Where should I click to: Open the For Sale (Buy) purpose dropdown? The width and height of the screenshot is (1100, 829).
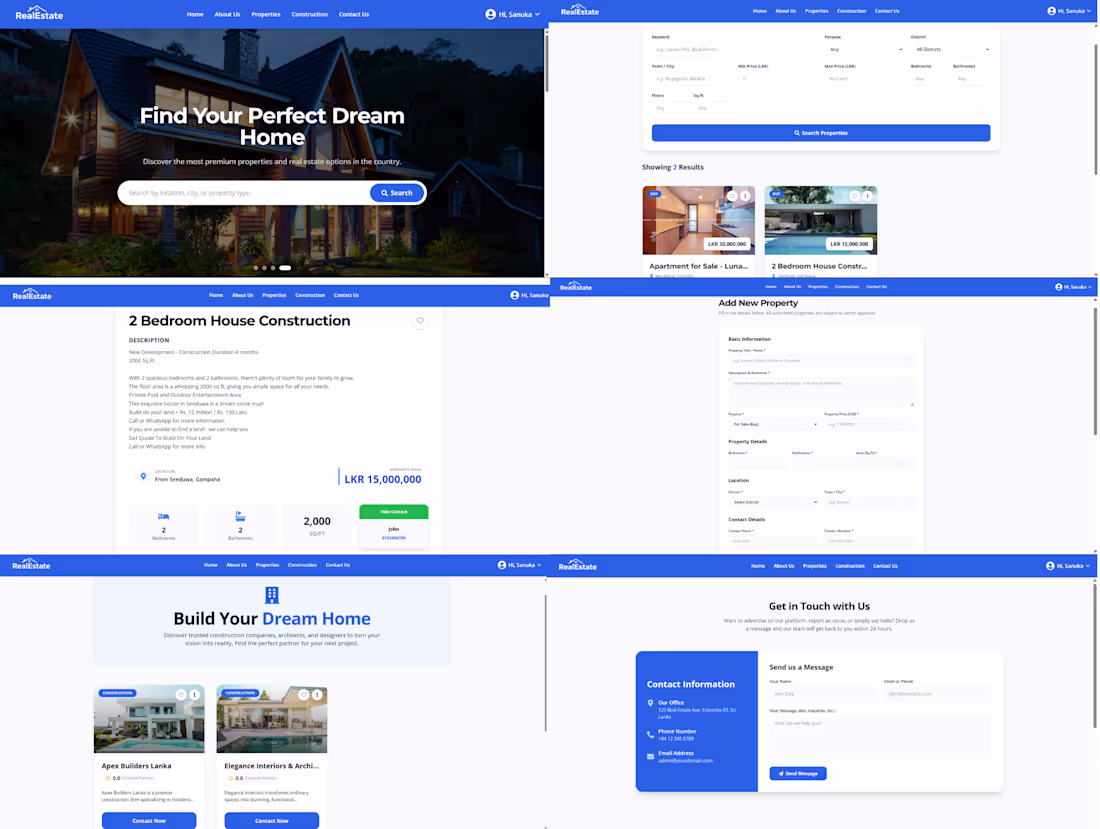(x=774, y=424)
